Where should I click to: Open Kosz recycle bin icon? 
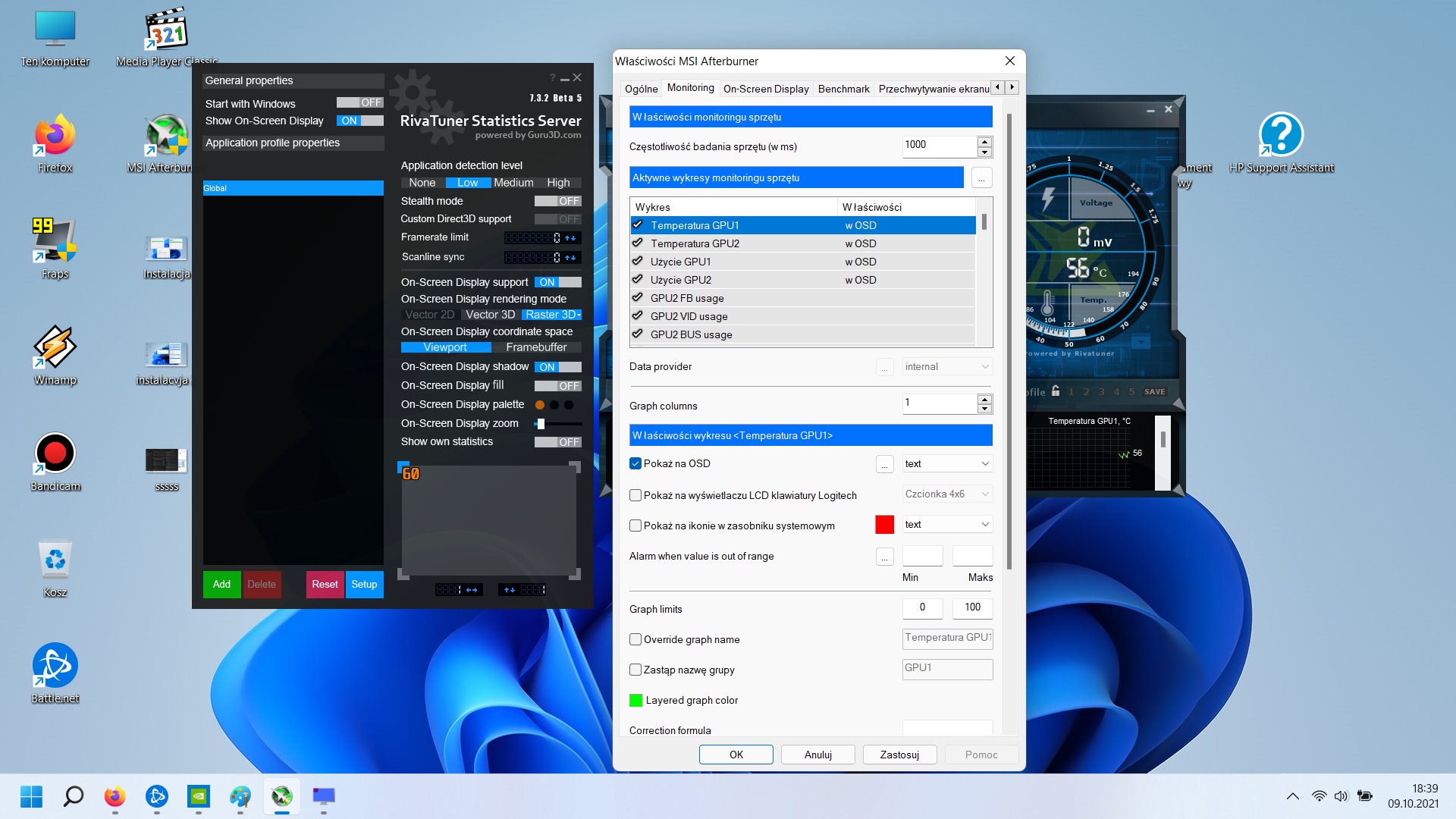coord(55,569)
